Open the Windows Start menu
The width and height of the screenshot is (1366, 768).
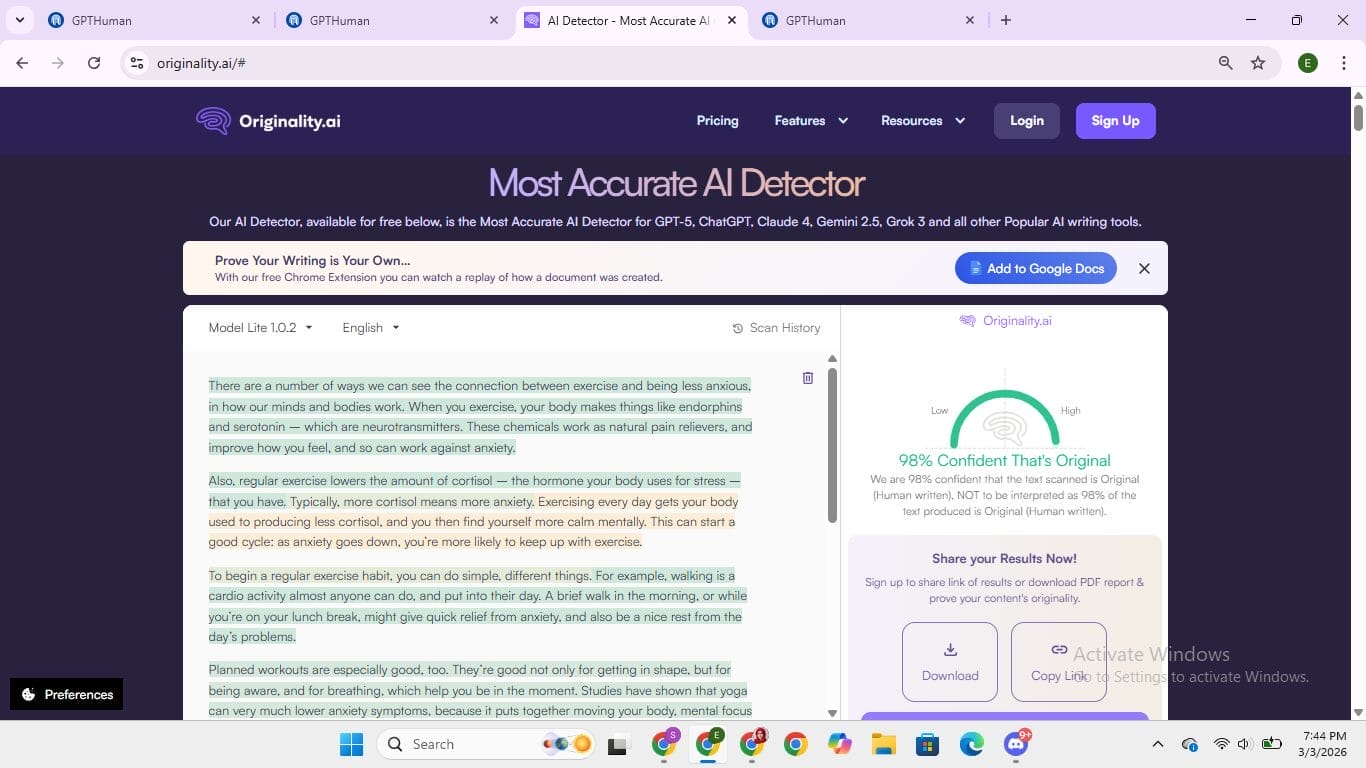(x=352, y=744)
